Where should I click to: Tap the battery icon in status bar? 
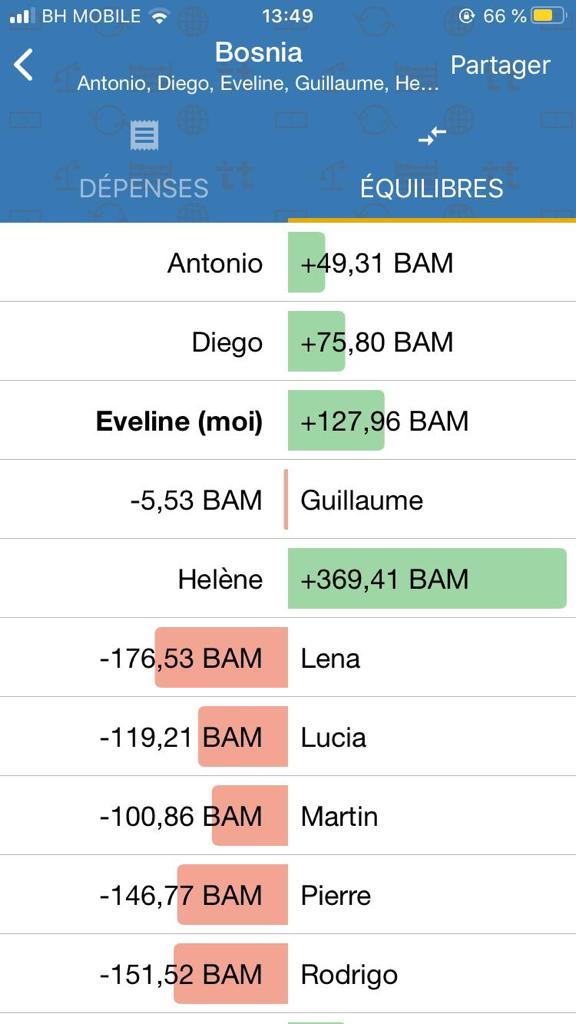click(x=549, y=16)
